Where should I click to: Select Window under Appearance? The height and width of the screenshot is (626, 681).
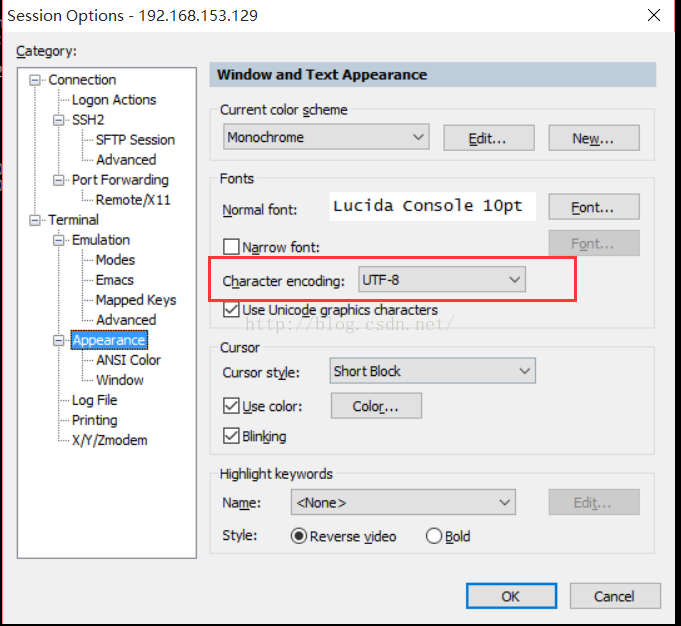click(119, 380)
